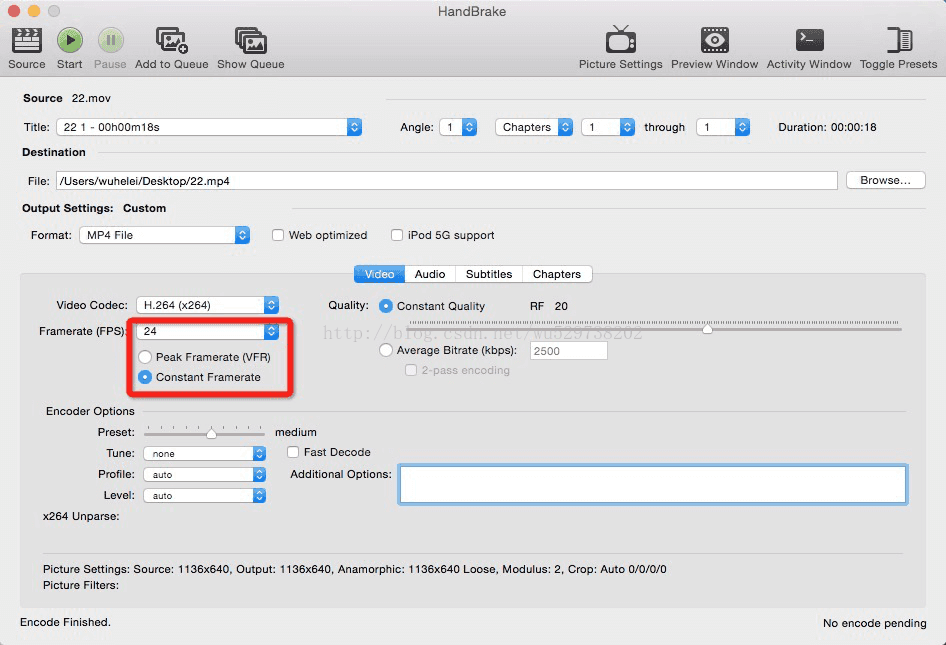946x645 pixels.
Task: Enable the iPod 5G support checkbox
Action: pos(396,235)
